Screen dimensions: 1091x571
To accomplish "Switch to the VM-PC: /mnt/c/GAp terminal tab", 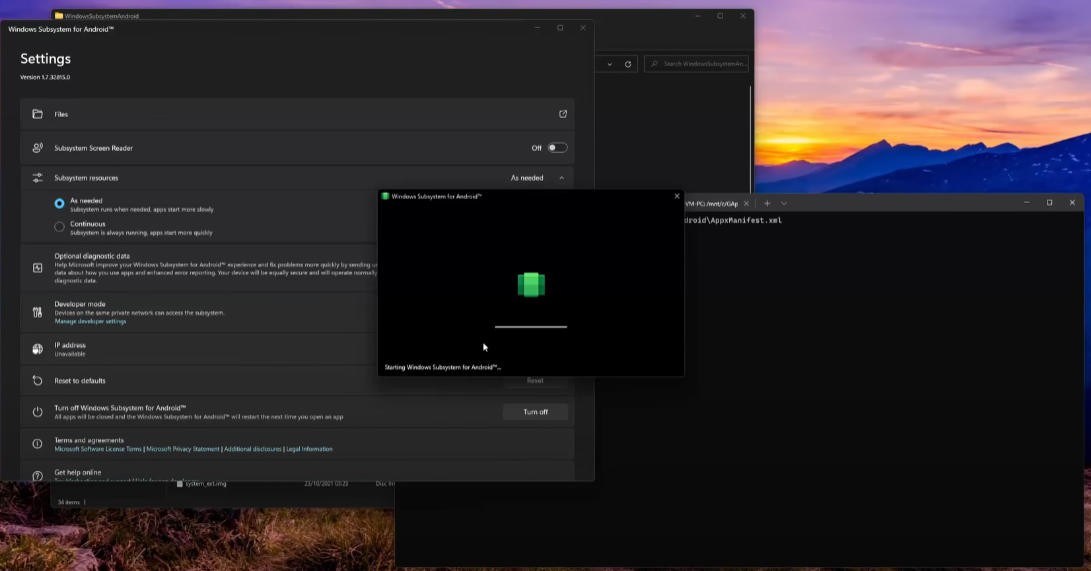I will point(711,204).
